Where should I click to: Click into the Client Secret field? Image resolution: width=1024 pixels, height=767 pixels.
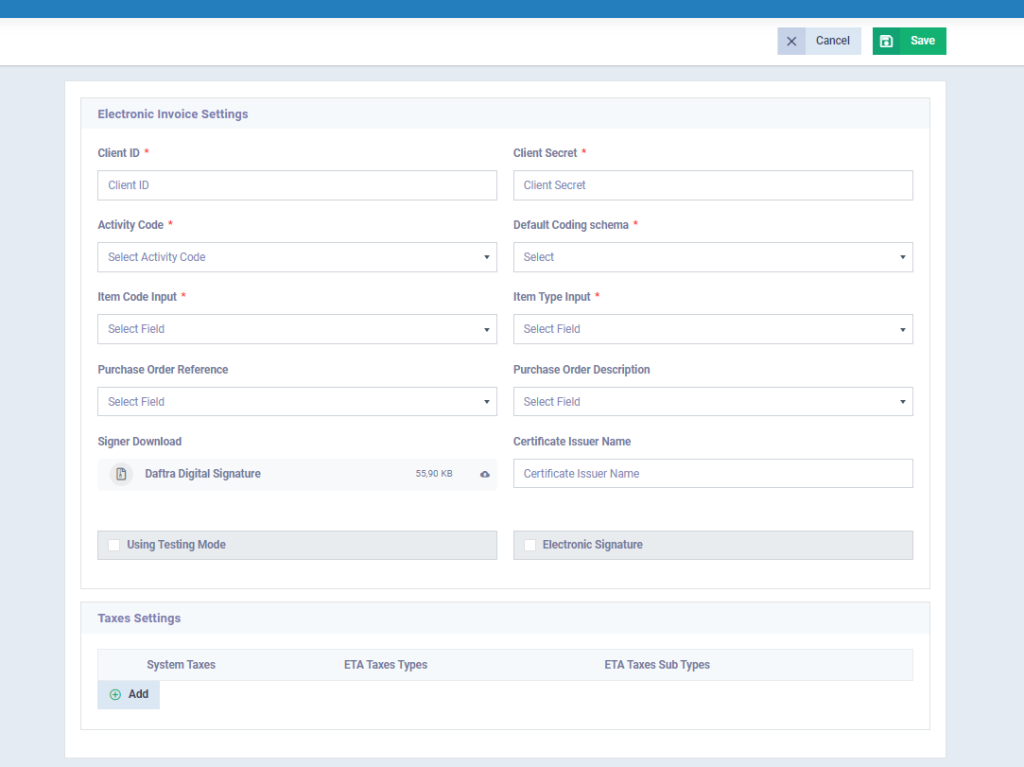pos(712,185)
